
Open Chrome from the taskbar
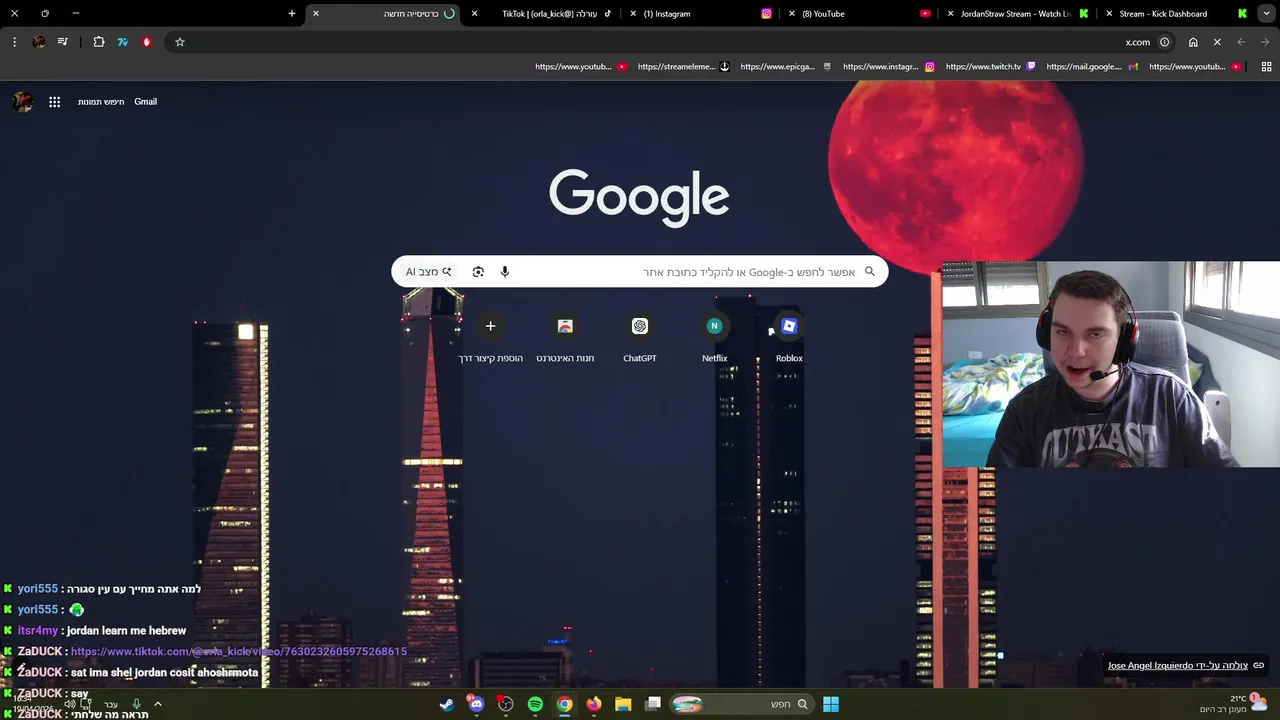click(x=565, y=704)
